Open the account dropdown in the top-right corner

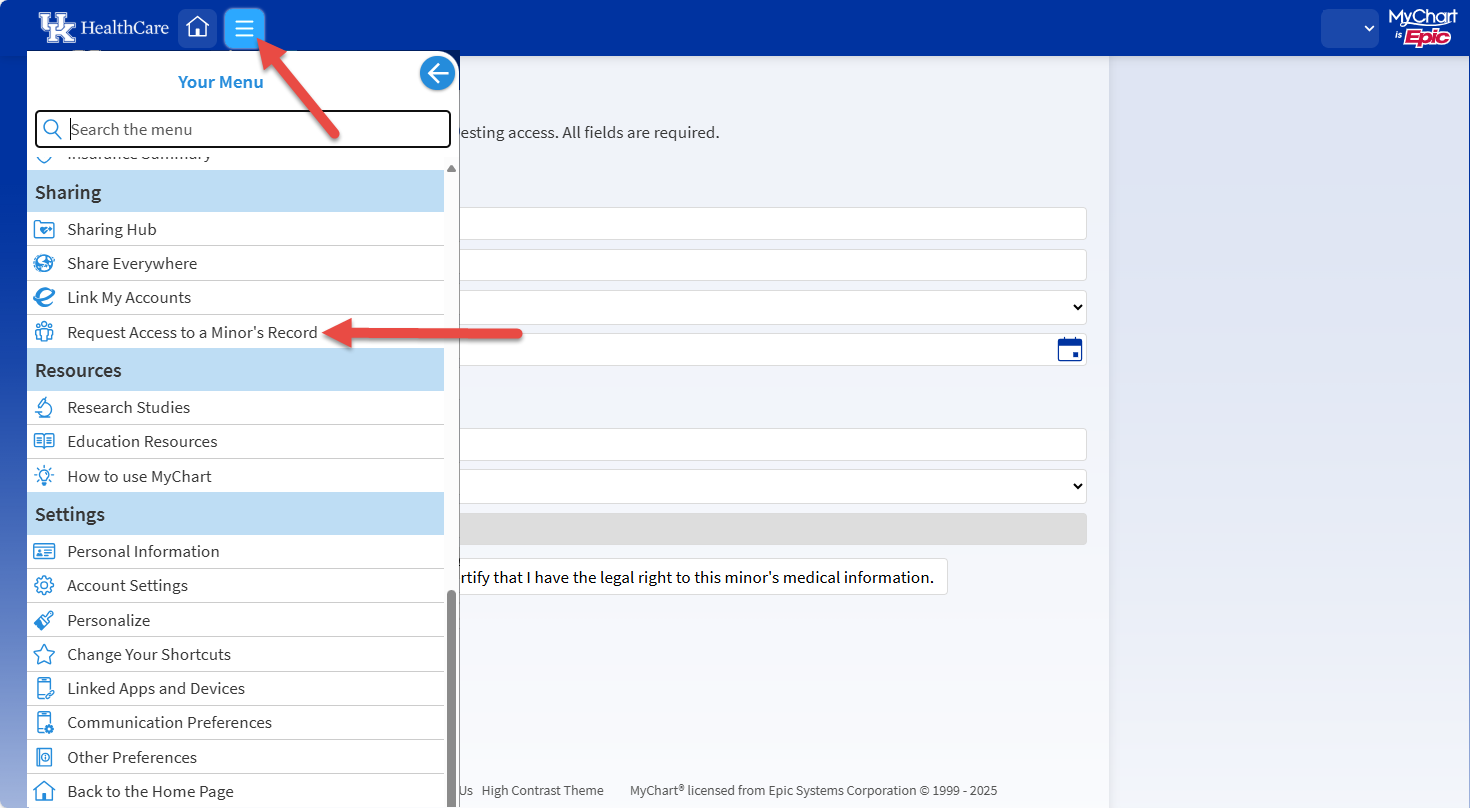(1349, 28)
